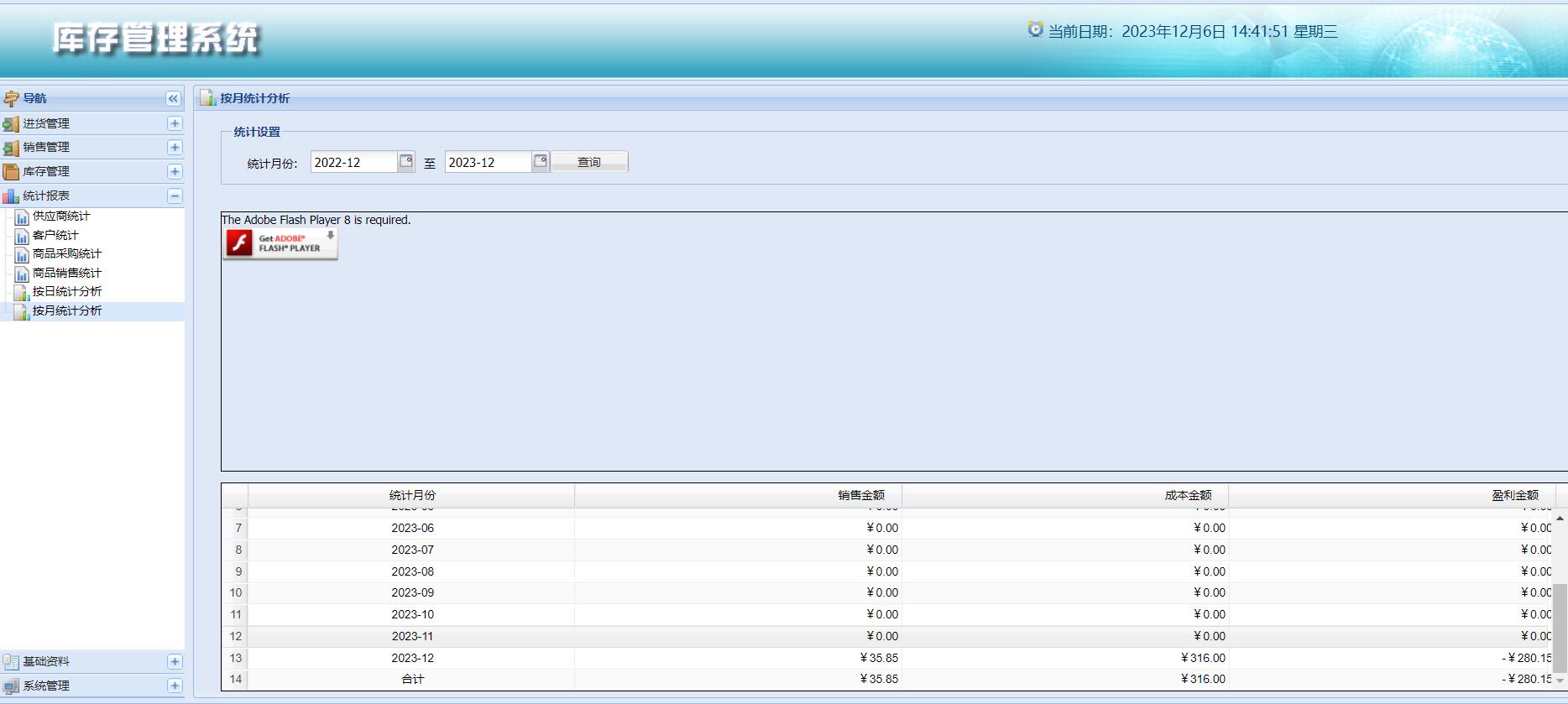1568x704 pixels.
Task: Select the 2023-08 row
Action: 887,571
